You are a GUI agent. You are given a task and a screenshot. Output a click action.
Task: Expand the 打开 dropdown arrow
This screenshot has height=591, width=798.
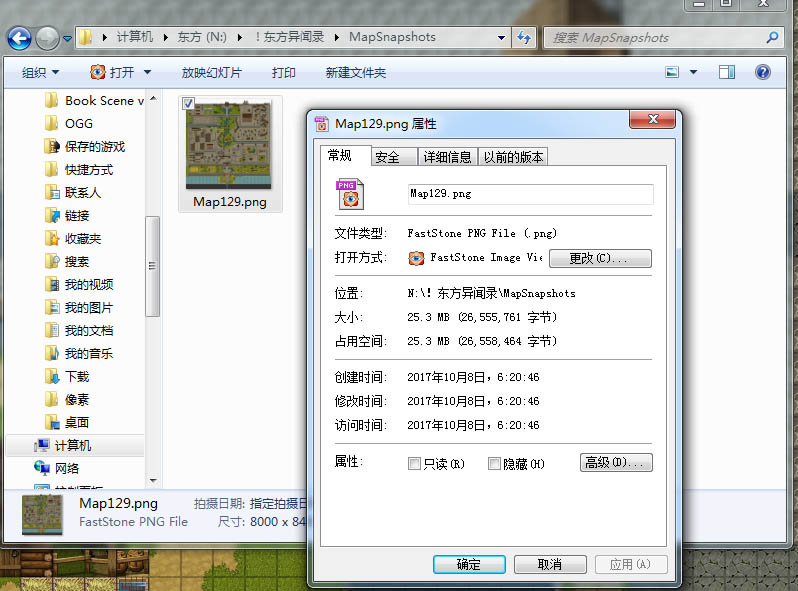pyautogui.click(x=147, y=72)
